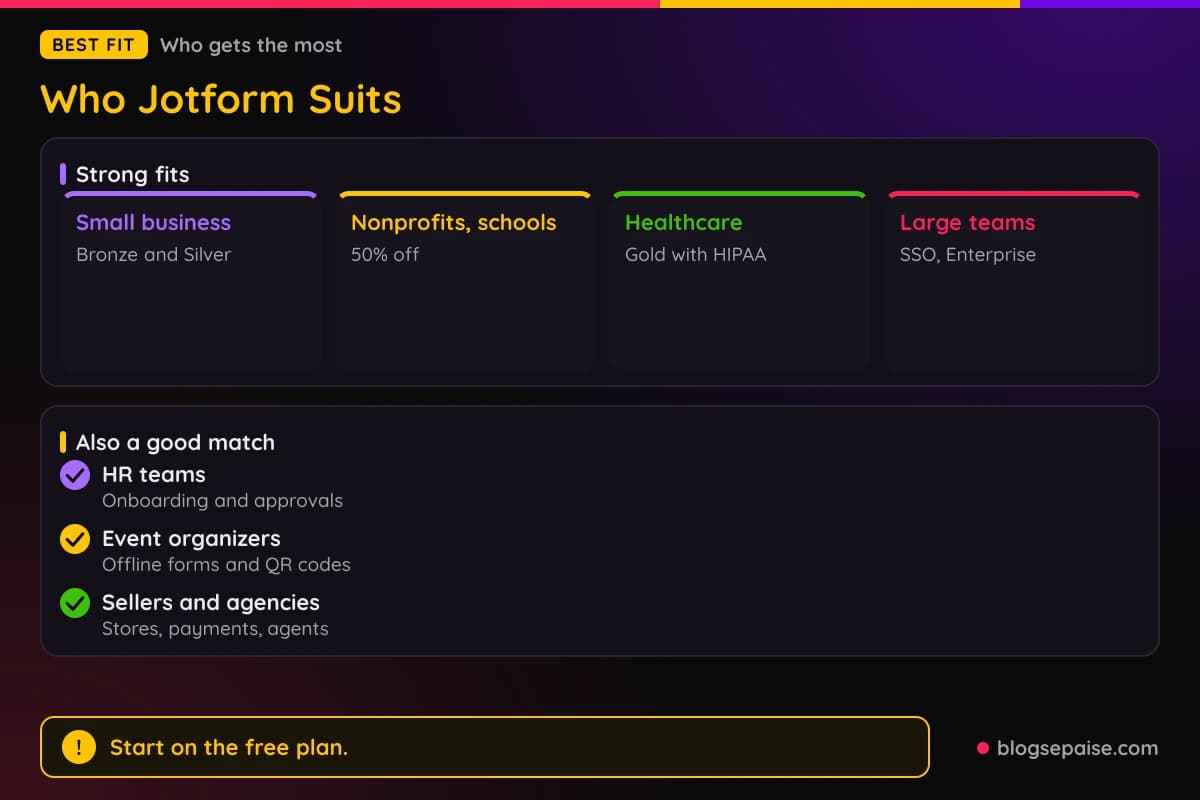Click the Event organizers item title

[x=191, y=538]
